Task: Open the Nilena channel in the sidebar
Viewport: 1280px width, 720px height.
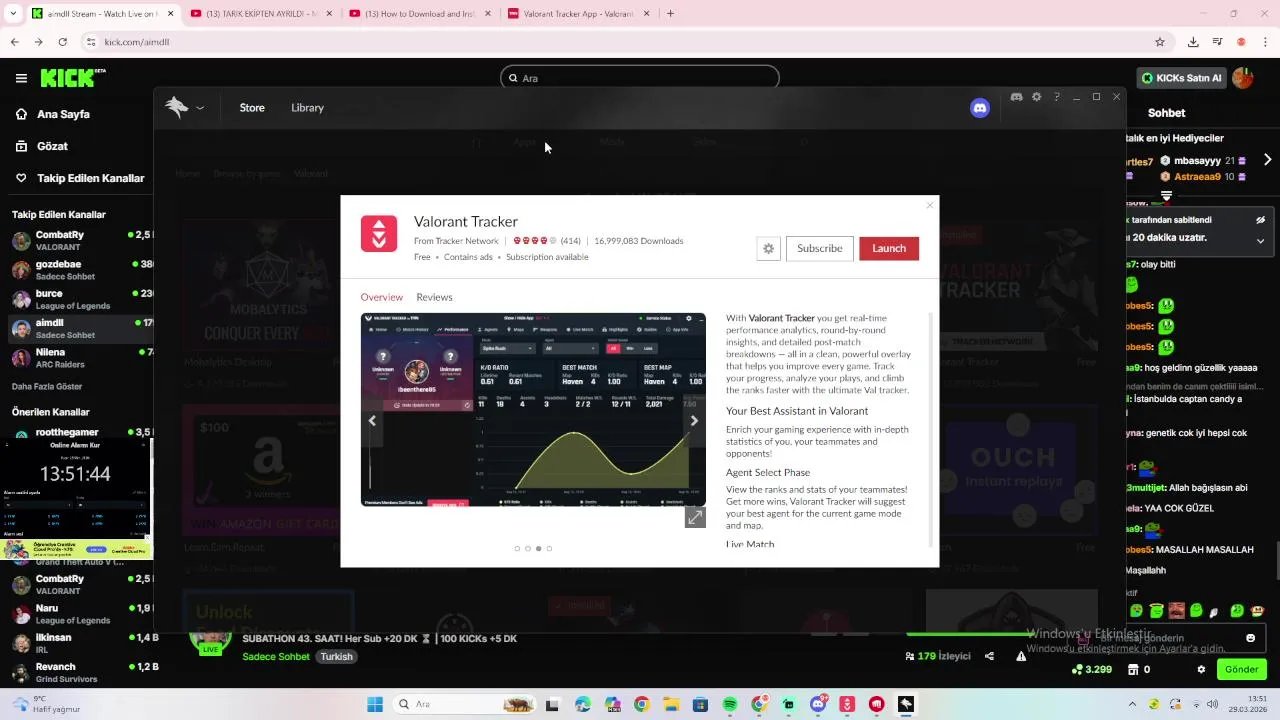Action: click(78, 358)
